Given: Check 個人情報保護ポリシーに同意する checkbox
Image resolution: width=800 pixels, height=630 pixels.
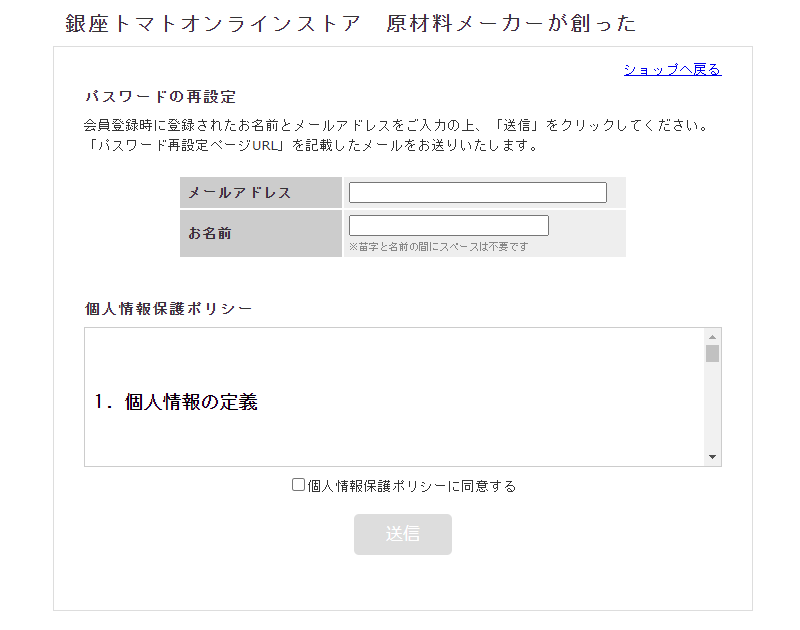Looking at the screenshot, I should (298, 485).
